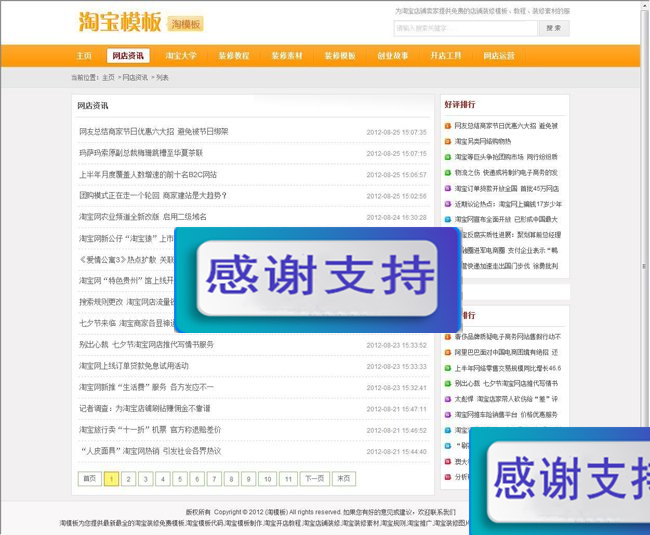Go to page 8 in pagination
The image size is (650, 535).
point(231,479)
